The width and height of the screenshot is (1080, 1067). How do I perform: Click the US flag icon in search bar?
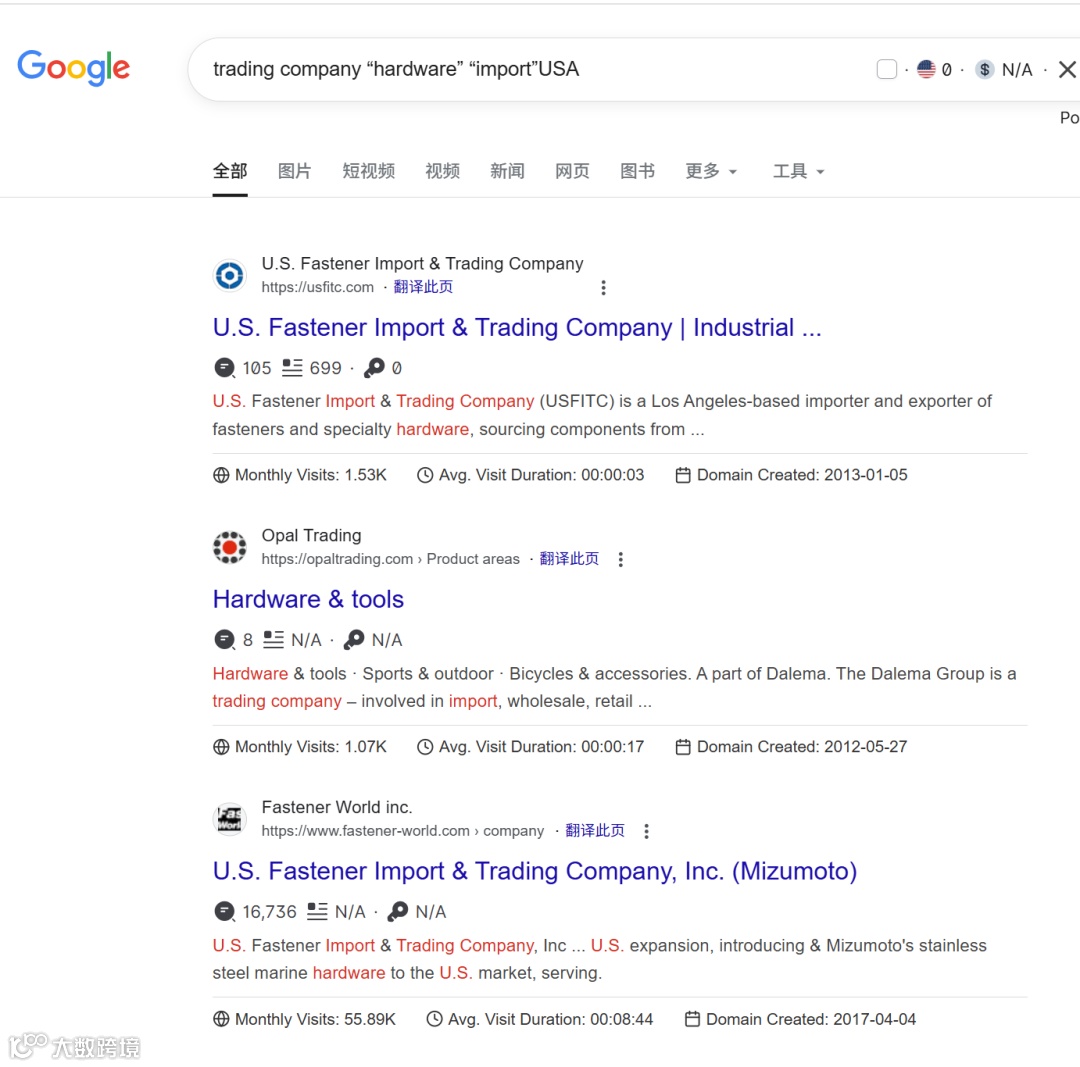(926, 70)
